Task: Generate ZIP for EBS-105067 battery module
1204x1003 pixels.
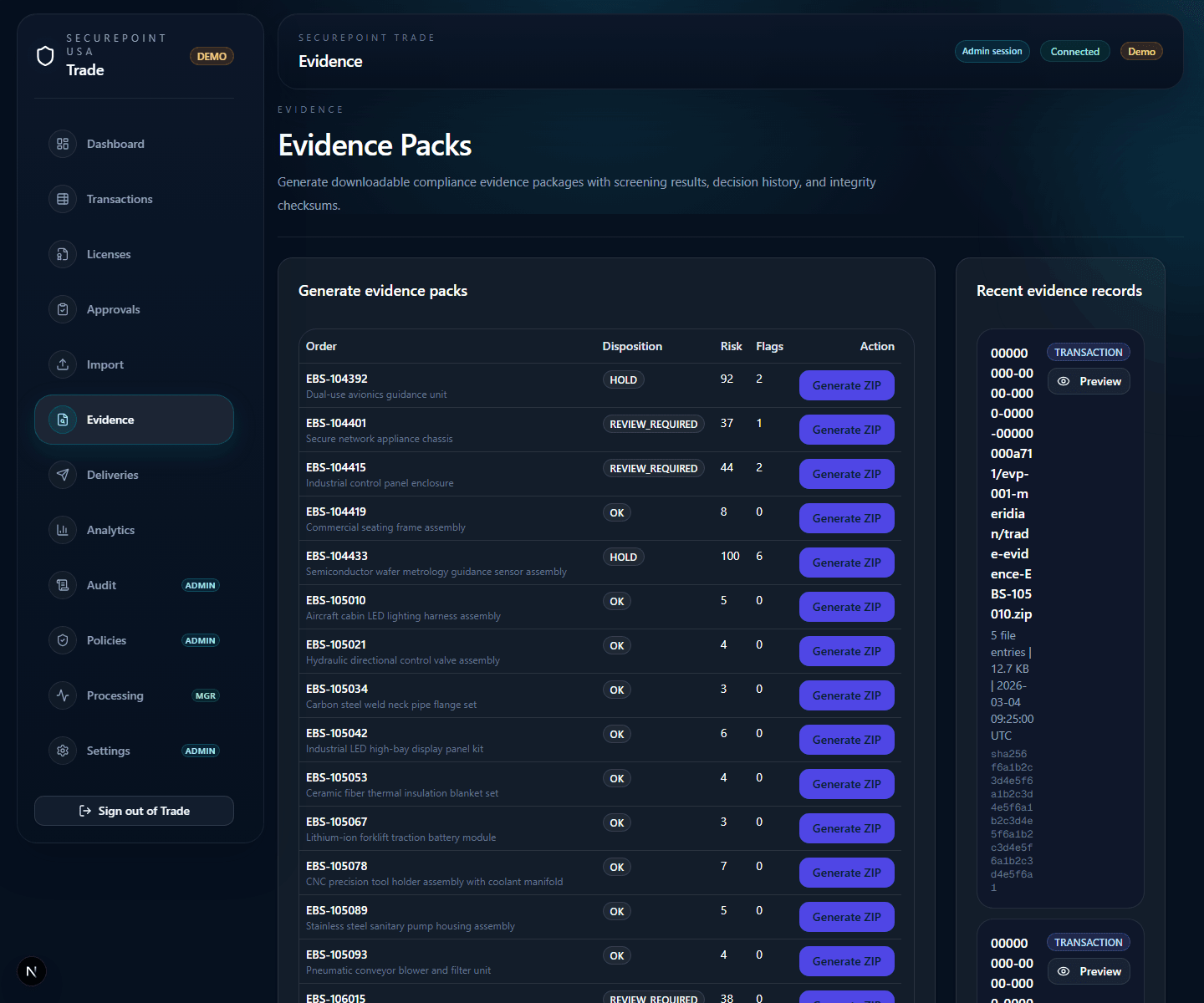Action: [x=847, y=828]
